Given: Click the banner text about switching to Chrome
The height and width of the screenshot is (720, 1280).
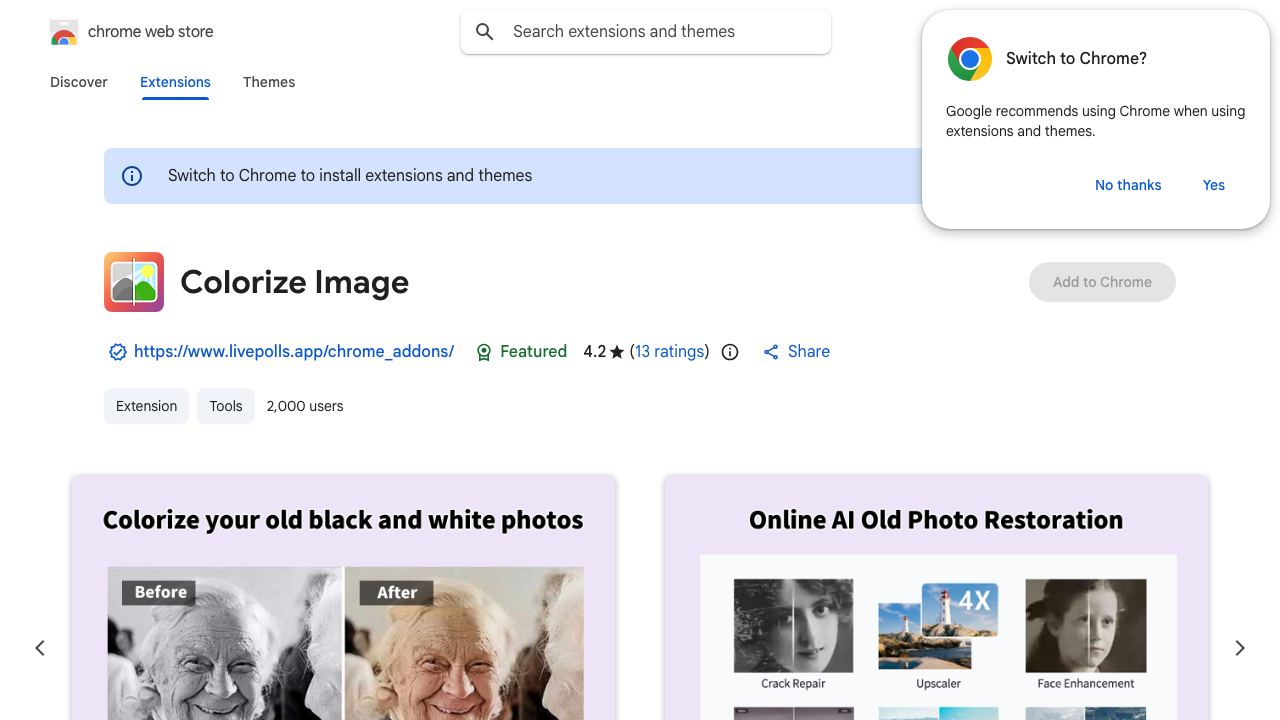Looking at the screenshot, I should click(350, 176).
